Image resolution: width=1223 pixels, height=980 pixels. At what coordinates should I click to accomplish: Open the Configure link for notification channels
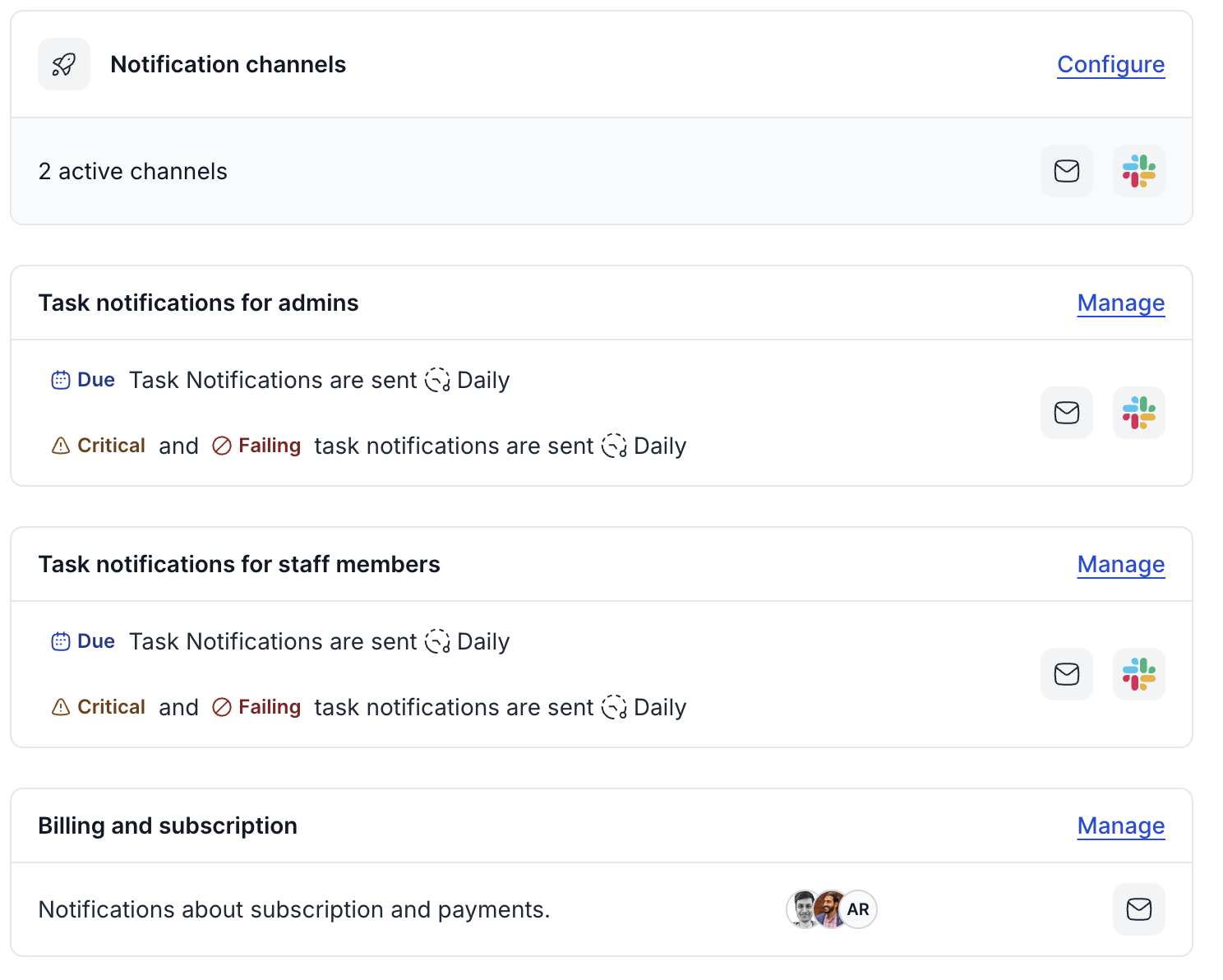[1110, 64]
